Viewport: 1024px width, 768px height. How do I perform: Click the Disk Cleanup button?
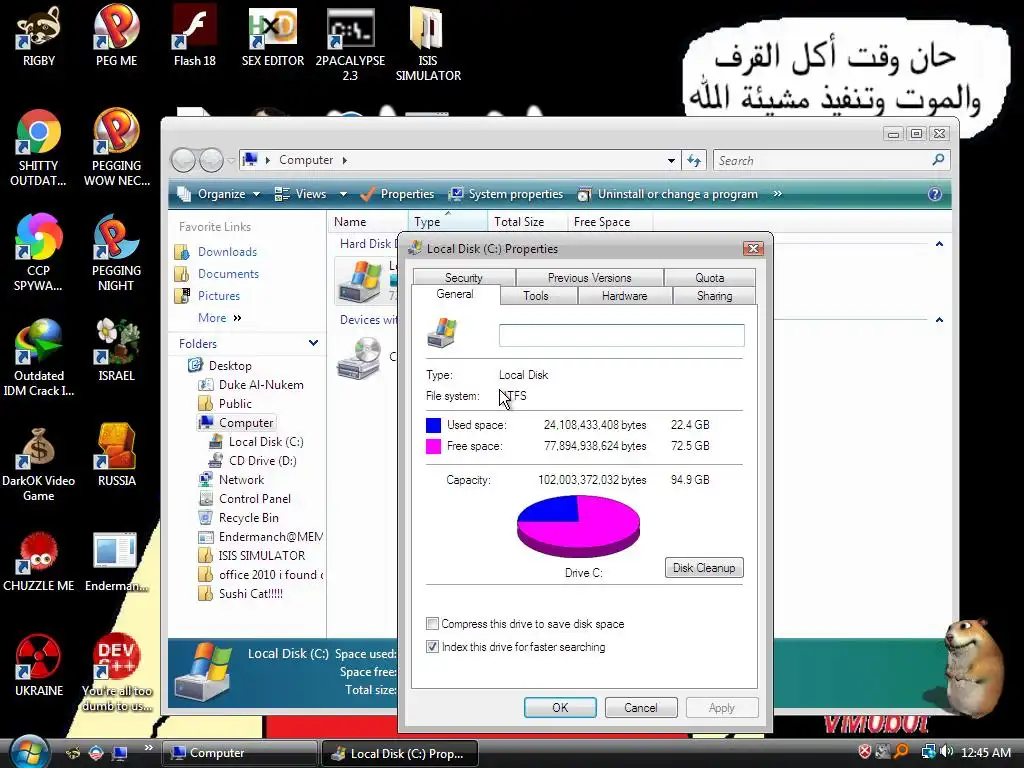pos(704,568)
